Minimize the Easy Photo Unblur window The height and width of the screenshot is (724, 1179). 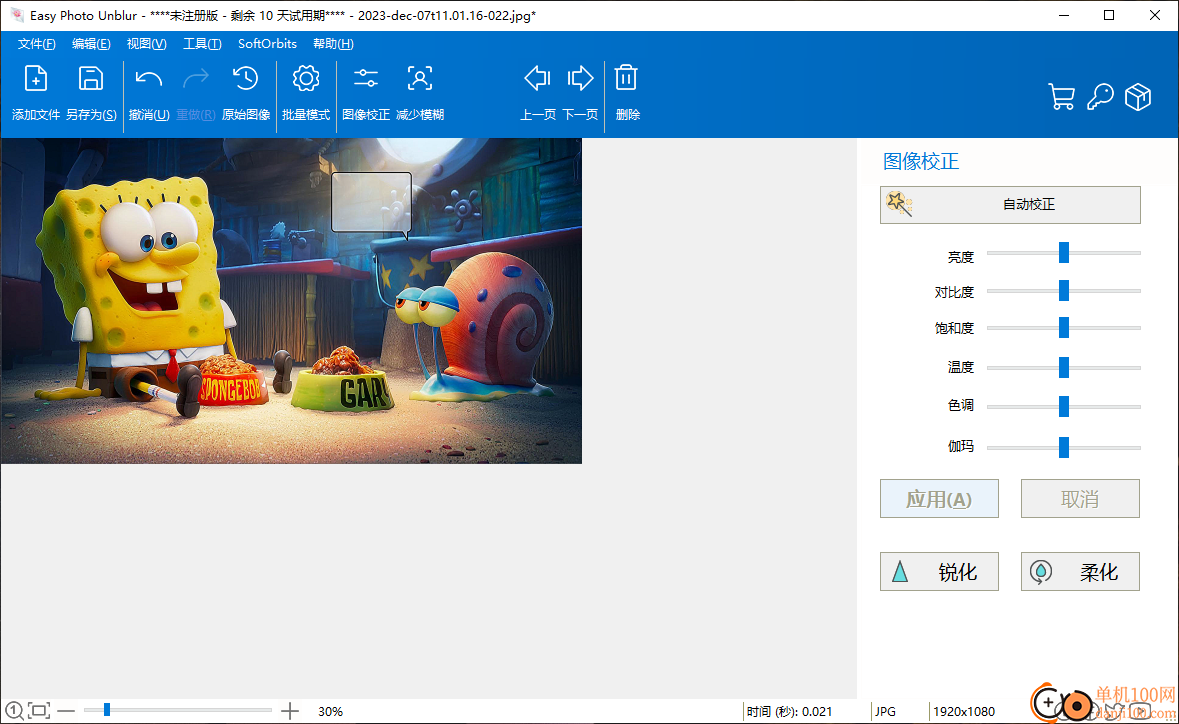pyautogui.click(x=1063, y=15)
